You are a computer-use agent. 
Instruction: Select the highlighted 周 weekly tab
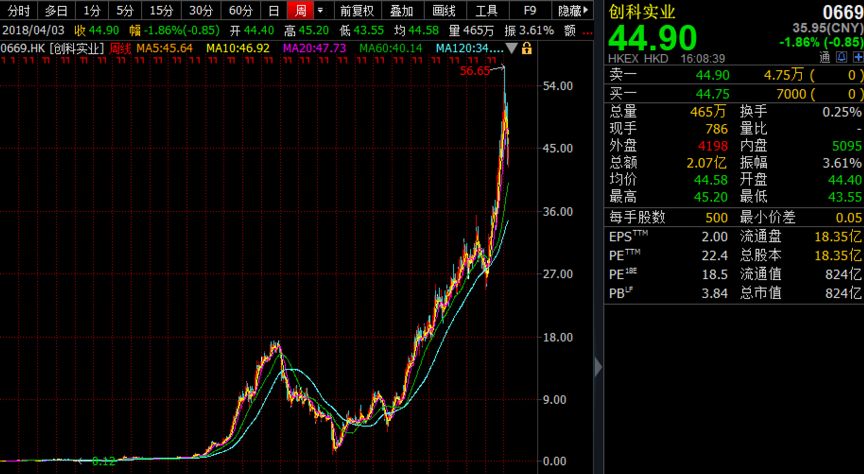[x=300, y=10]
